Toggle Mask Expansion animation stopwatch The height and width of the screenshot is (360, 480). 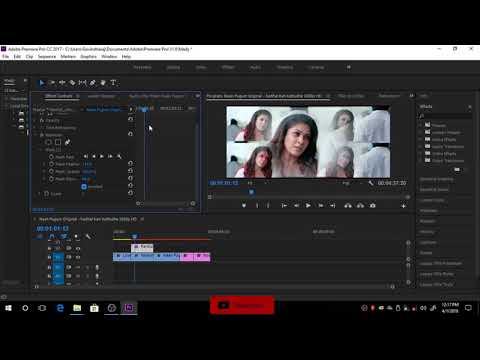point(51,179)
